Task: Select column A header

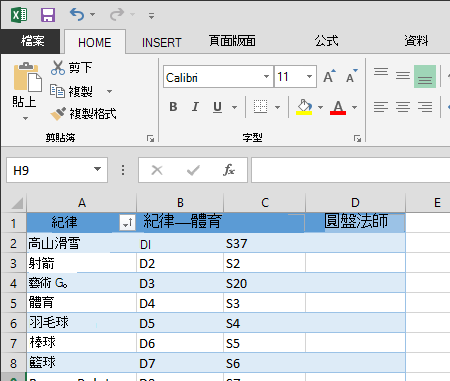Action: (82, 203)
